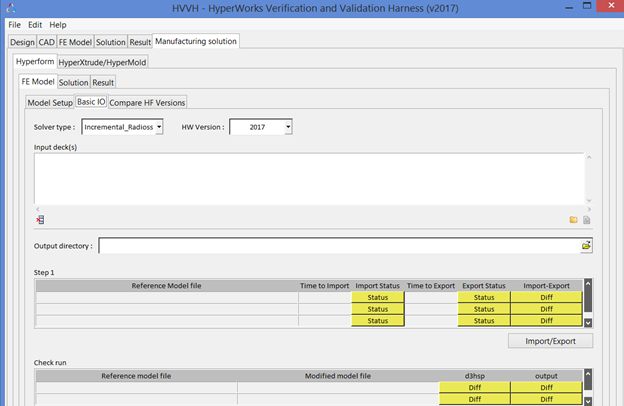
Task: Click first d3hsp Diff button in Check run
Action: 476,387
